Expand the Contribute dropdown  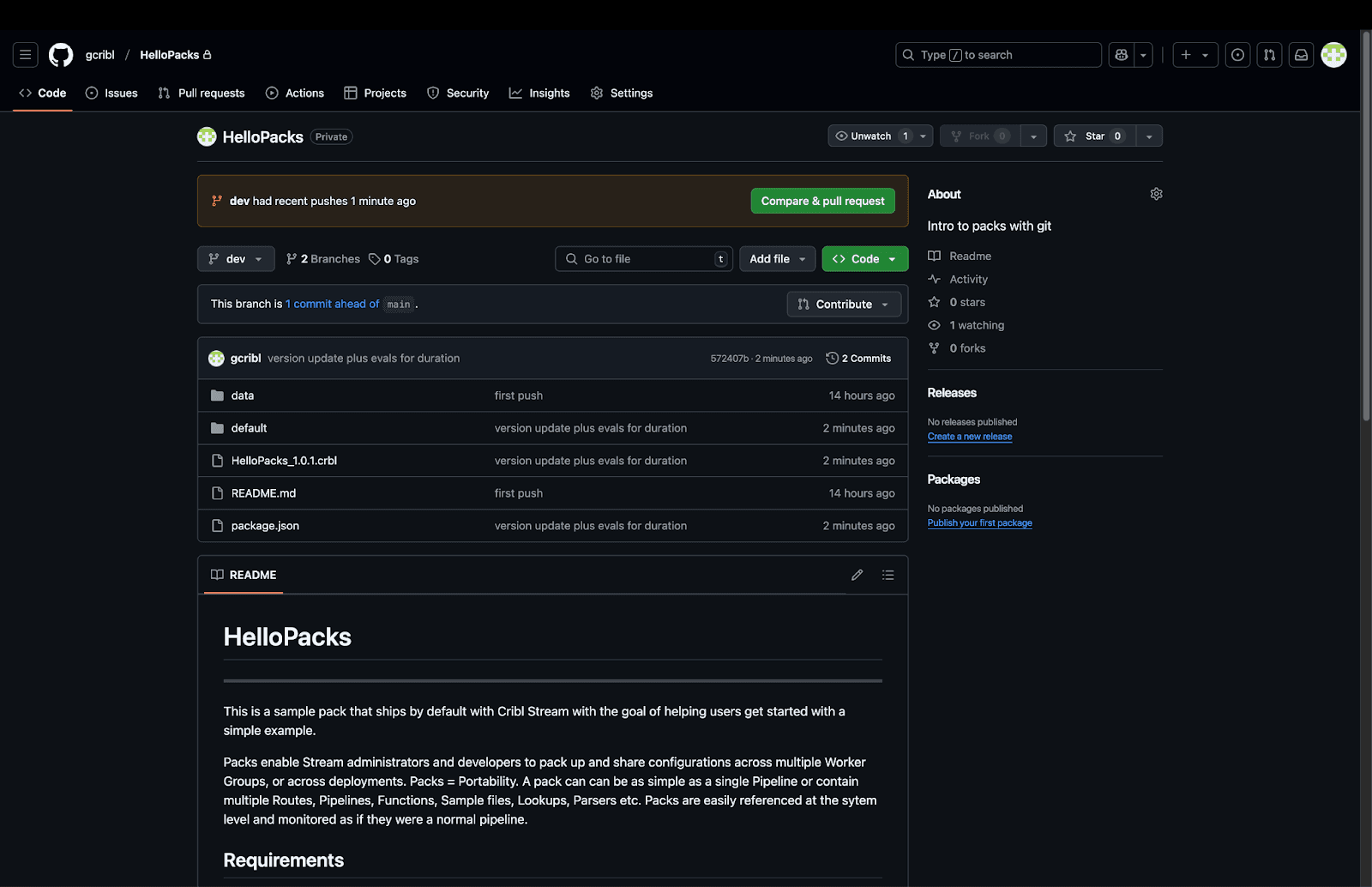pos(844,305)
